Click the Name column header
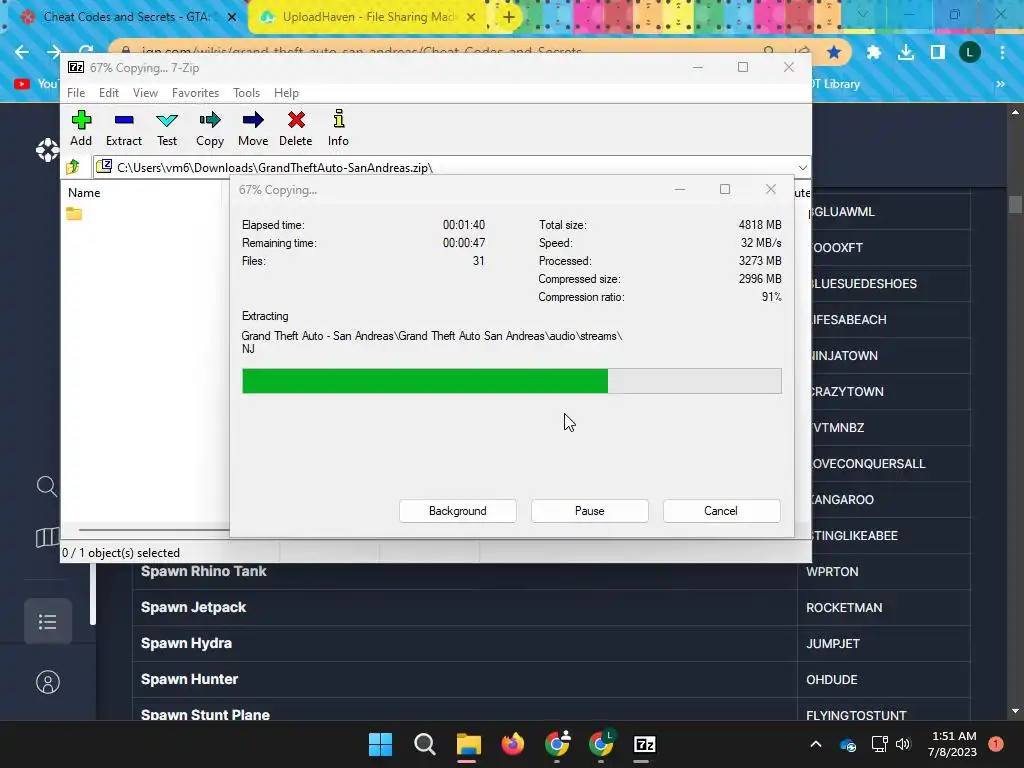 click(84, 193)
